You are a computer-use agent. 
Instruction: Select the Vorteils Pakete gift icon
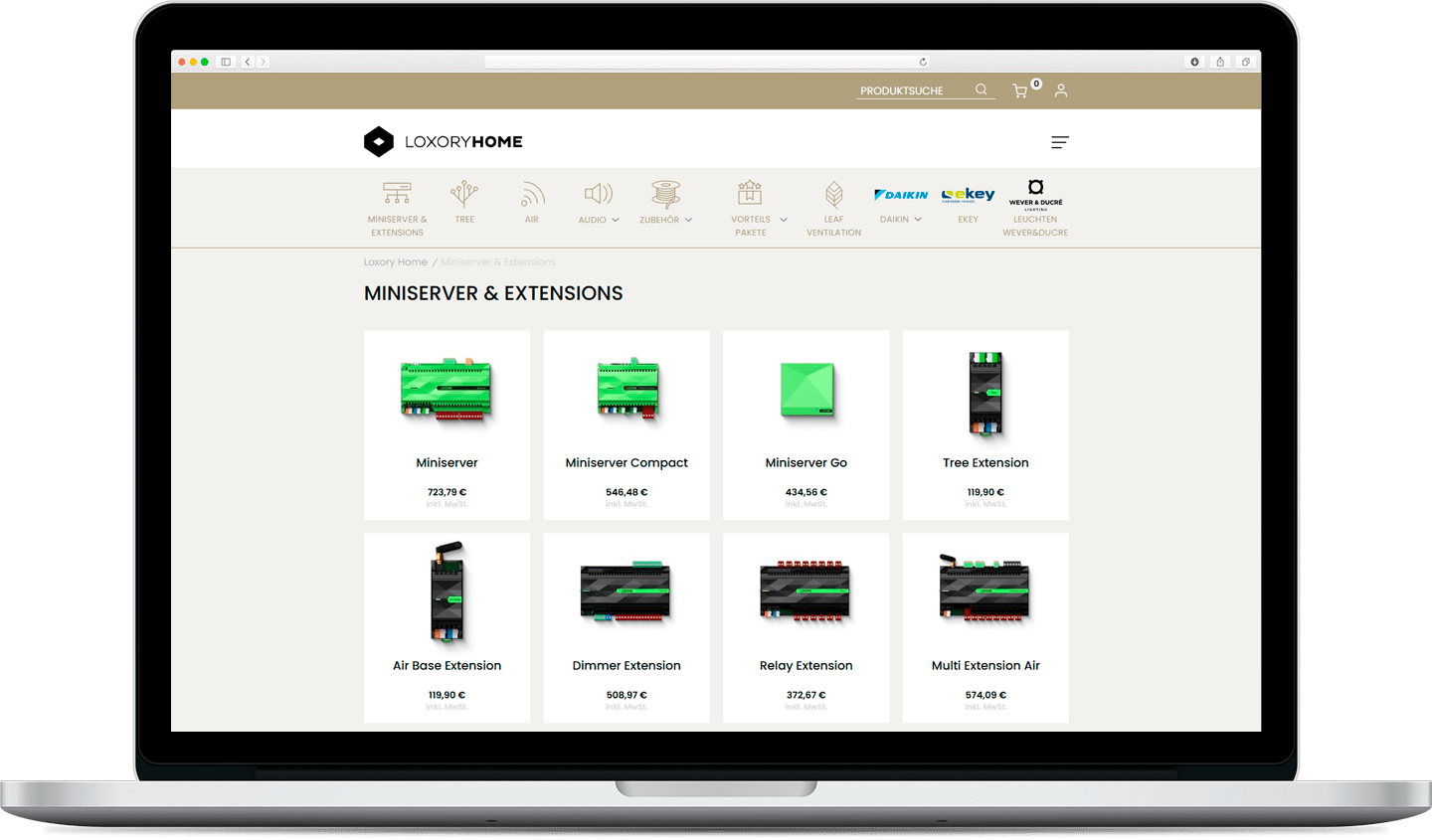coord(750,192)
